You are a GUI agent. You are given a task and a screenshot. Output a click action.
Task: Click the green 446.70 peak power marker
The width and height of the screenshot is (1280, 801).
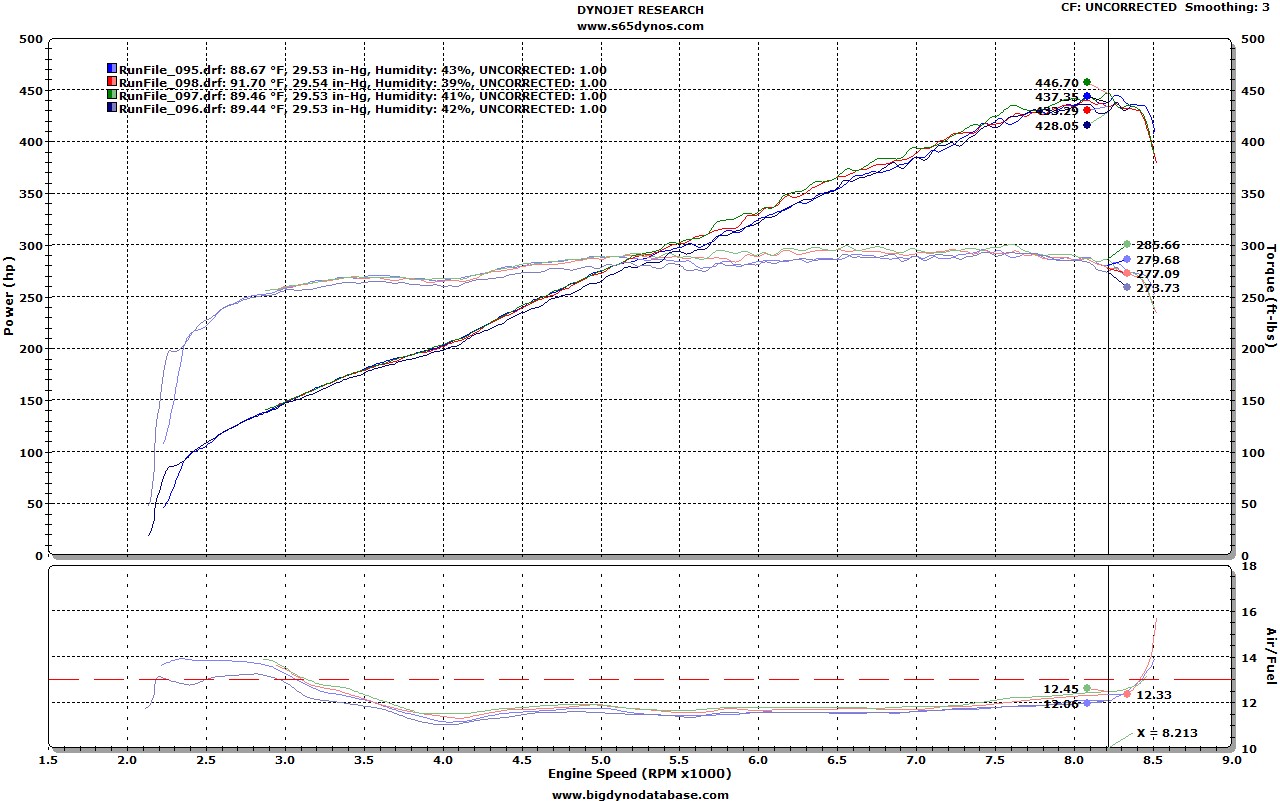click(1087, 83)
